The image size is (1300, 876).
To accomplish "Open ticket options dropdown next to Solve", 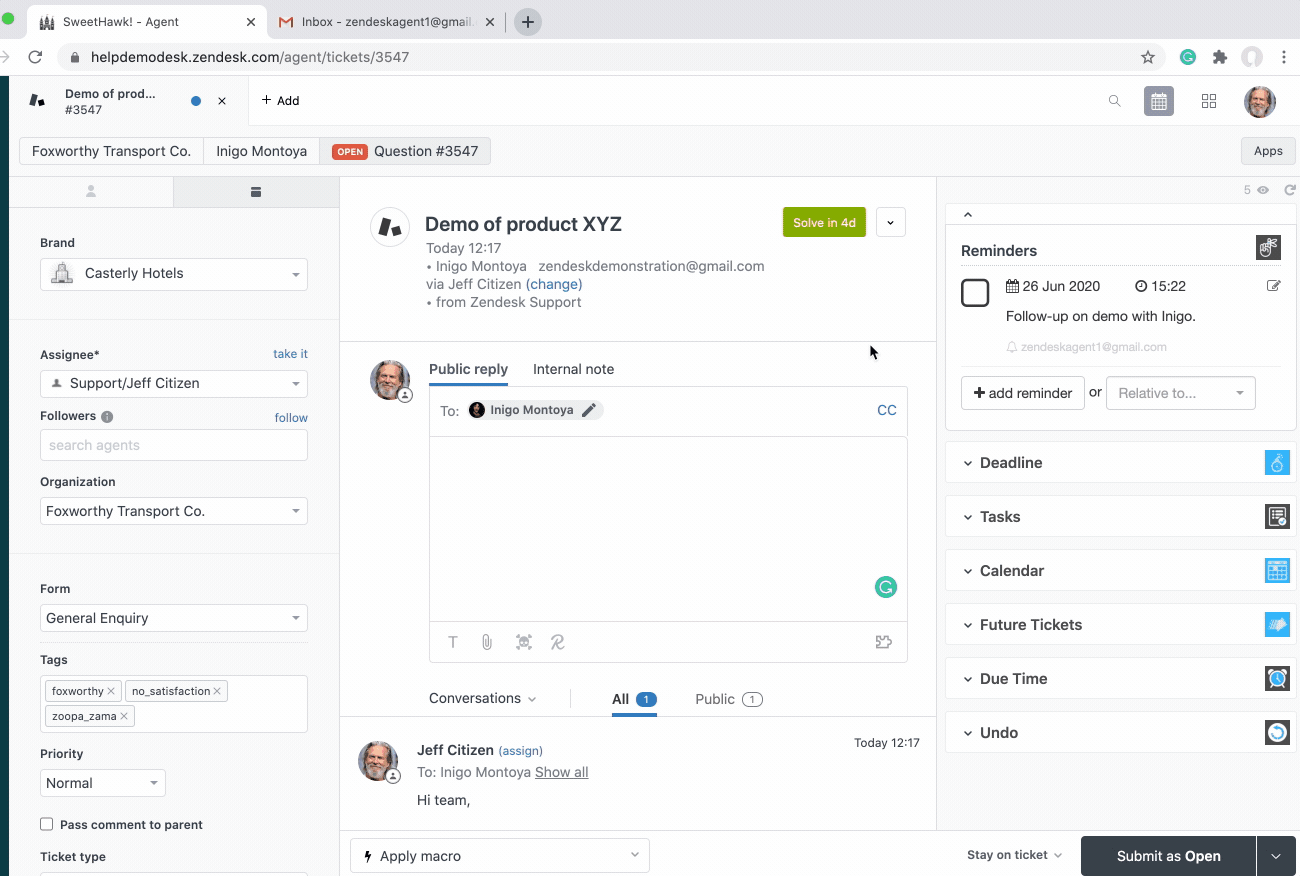I will tap(891, 222).
